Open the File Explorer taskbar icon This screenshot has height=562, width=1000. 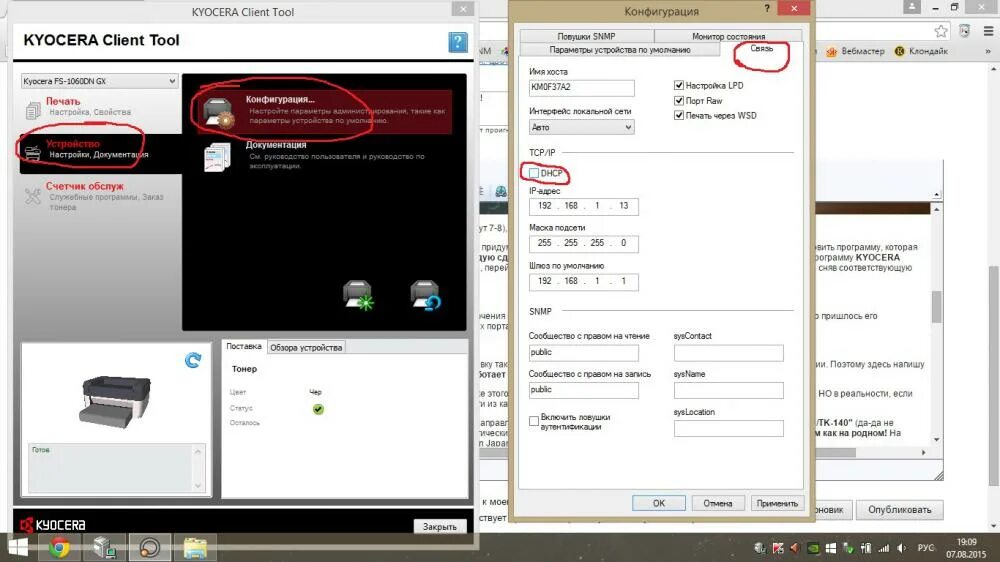tap(195, 547)
